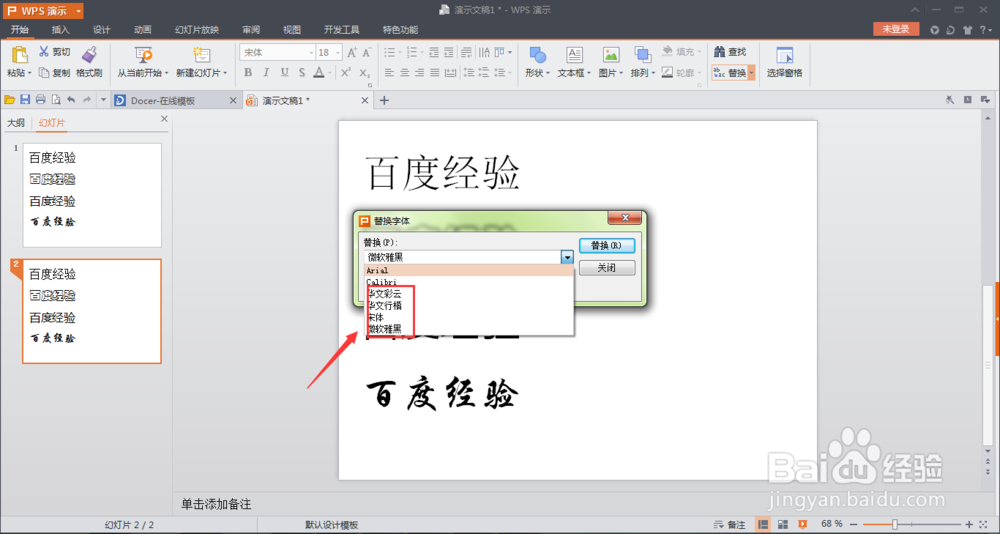Click the bullet list icon
Image resolution: width=1000 pixels, height=534 pixels.
click(x=389, y=52)
